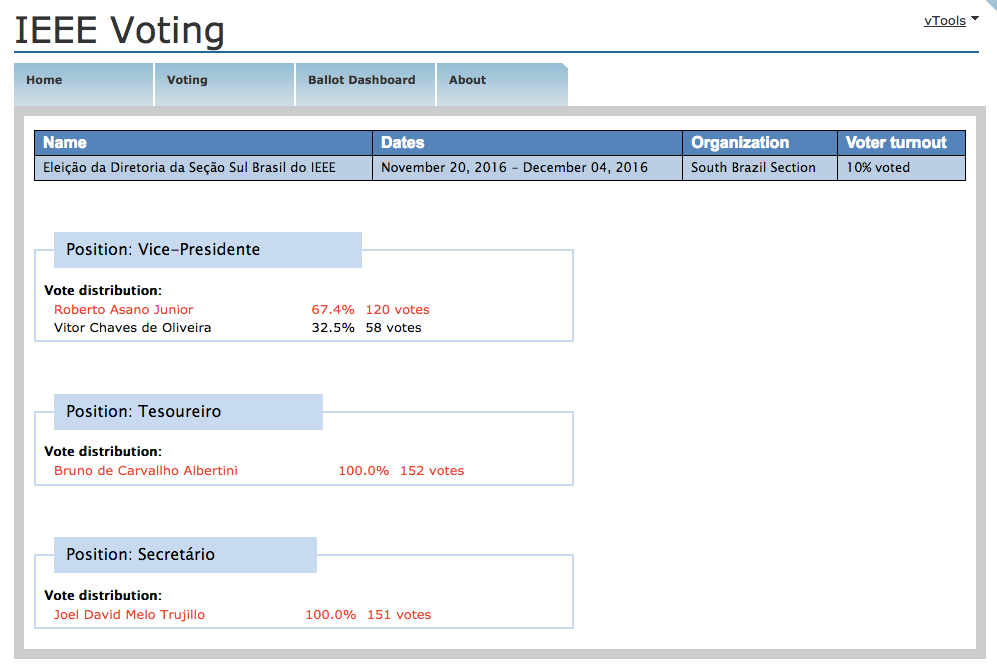This screenshot has width=997, height=668.
Task: Click the Voter turnout column header
Action: [896, 143]
